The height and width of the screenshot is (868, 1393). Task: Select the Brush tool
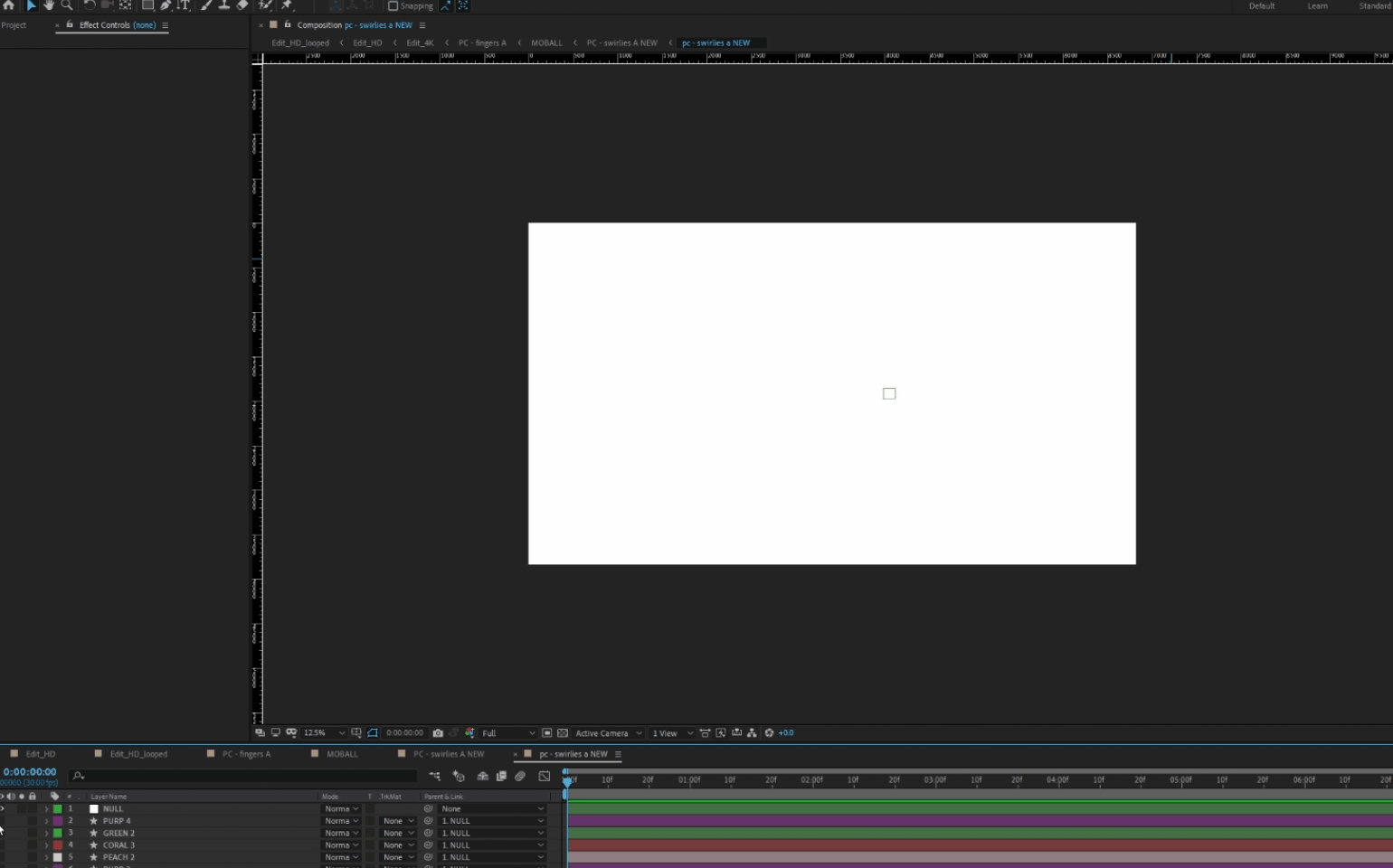pyautogui.click(x=207, y=5)
